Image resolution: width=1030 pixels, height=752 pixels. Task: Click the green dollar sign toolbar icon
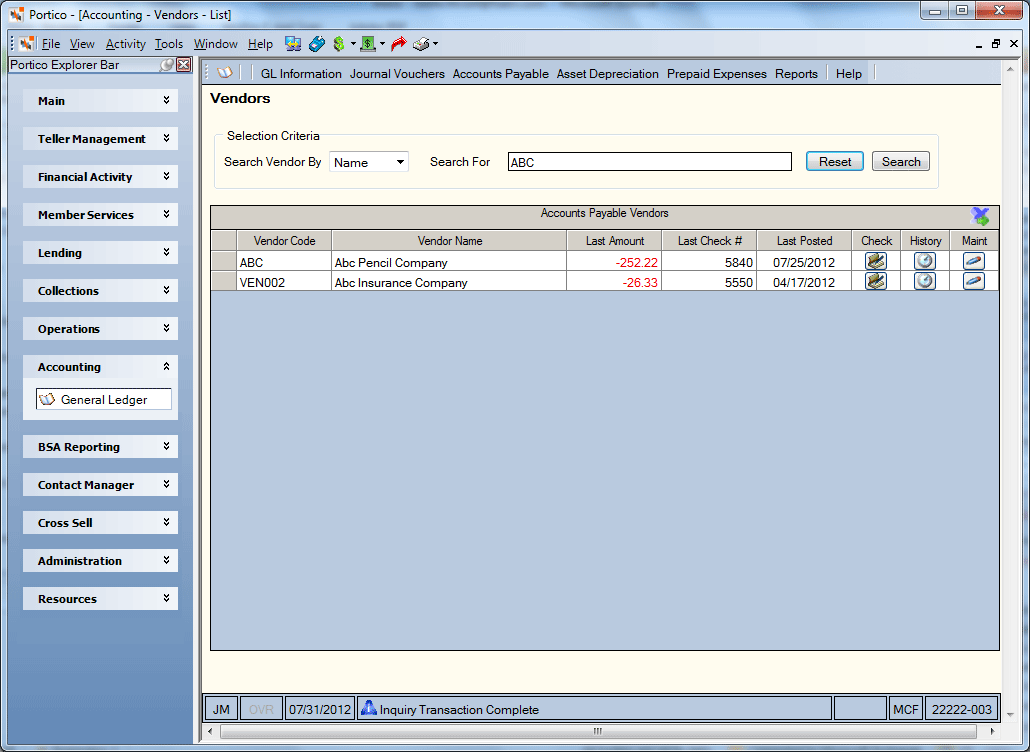[339, 44]
